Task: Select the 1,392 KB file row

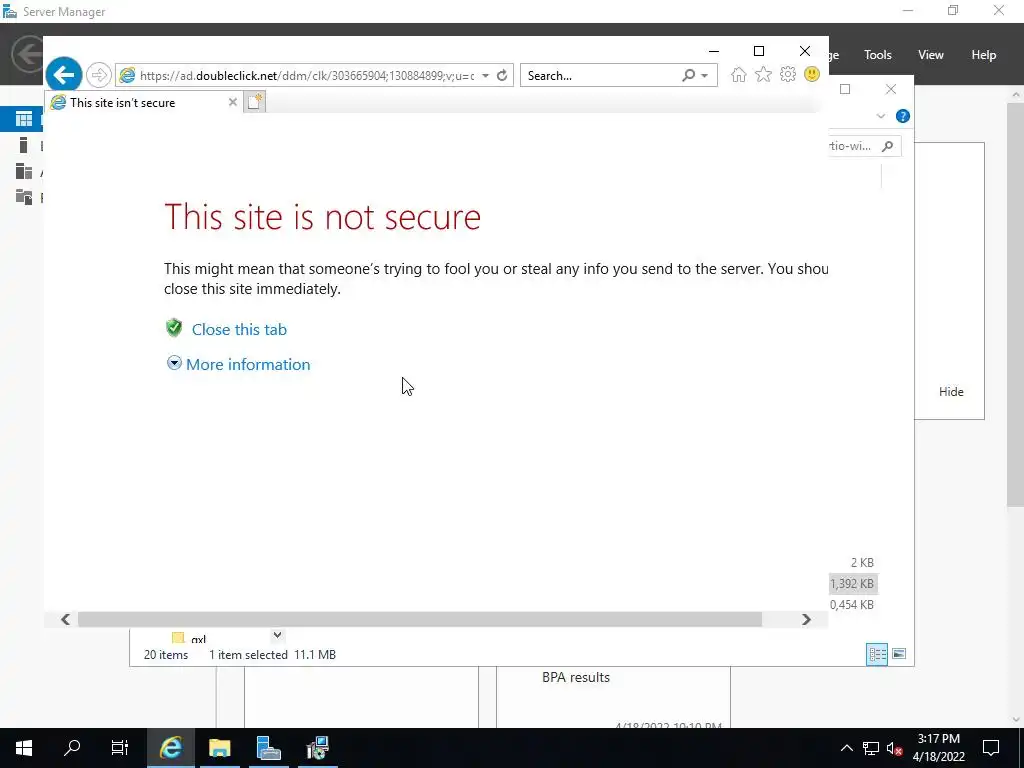Action: tap(854, 584)
